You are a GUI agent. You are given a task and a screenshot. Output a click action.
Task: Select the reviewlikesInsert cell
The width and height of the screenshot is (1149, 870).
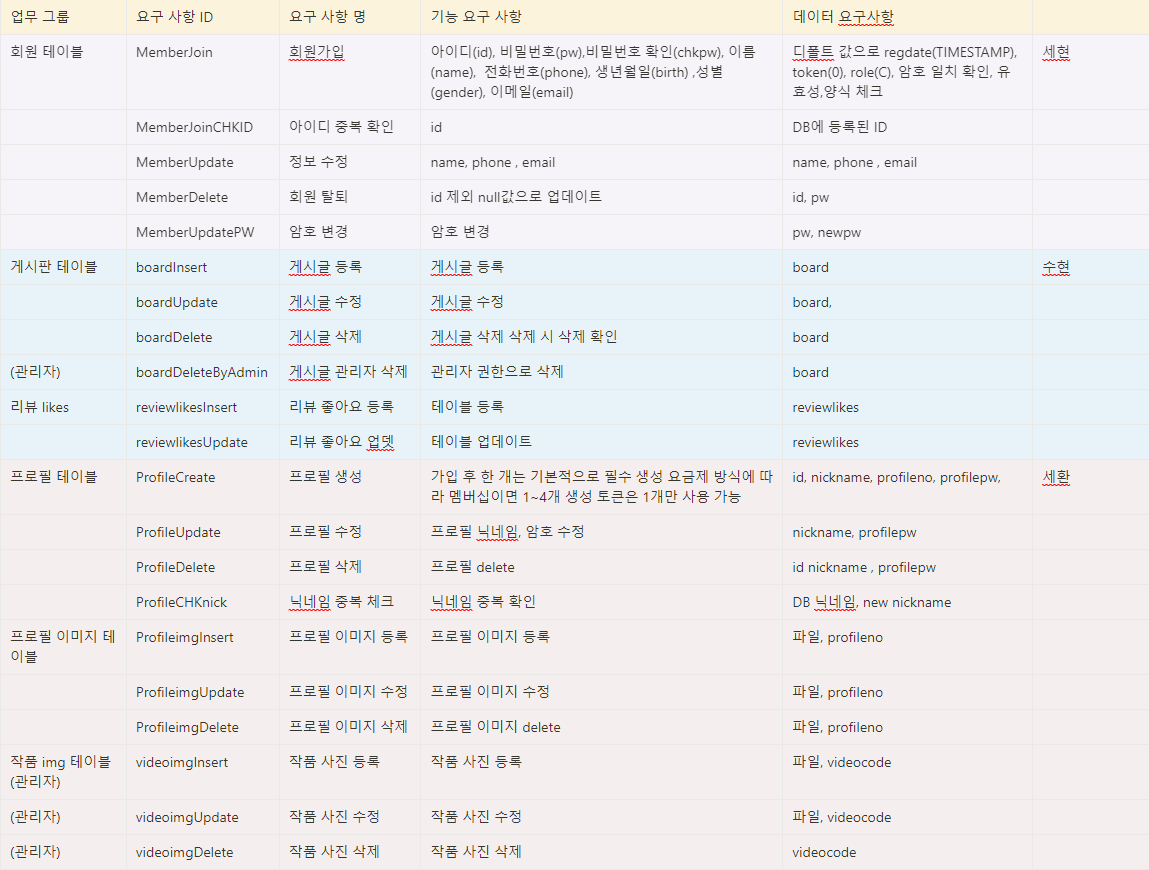coord(202,407)
